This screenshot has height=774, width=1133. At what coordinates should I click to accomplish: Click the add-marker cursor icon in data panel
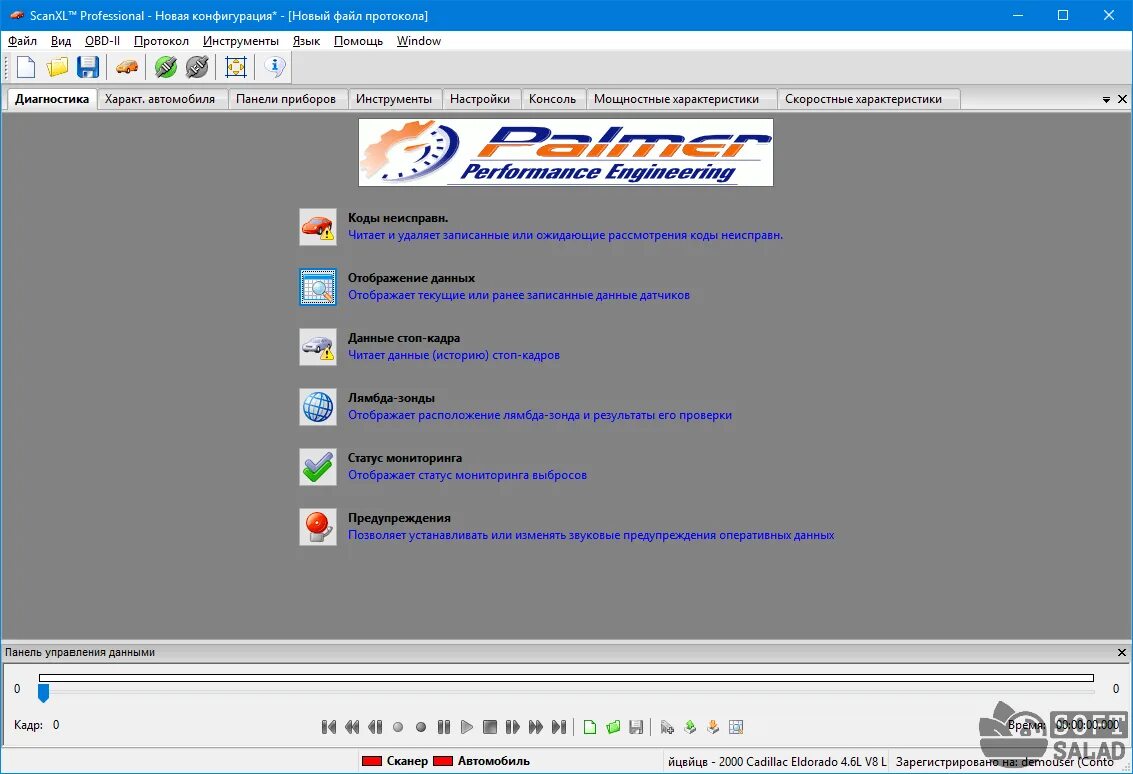click(667, 727)
